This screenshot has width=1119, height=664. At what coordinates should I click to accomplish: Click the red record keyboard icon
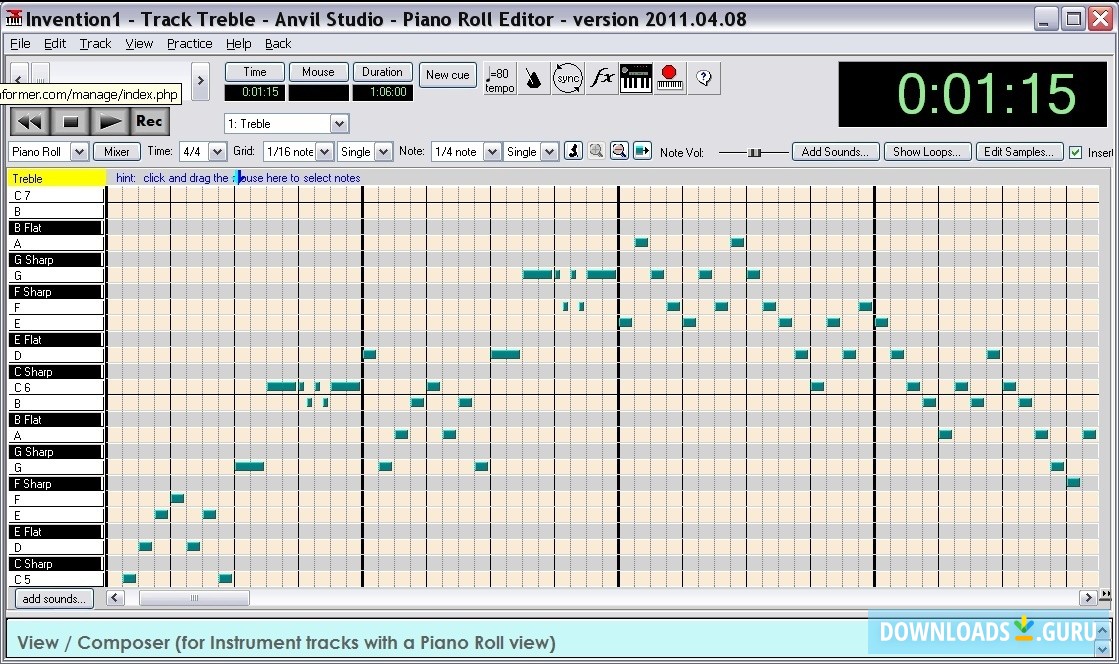(669, 79)
